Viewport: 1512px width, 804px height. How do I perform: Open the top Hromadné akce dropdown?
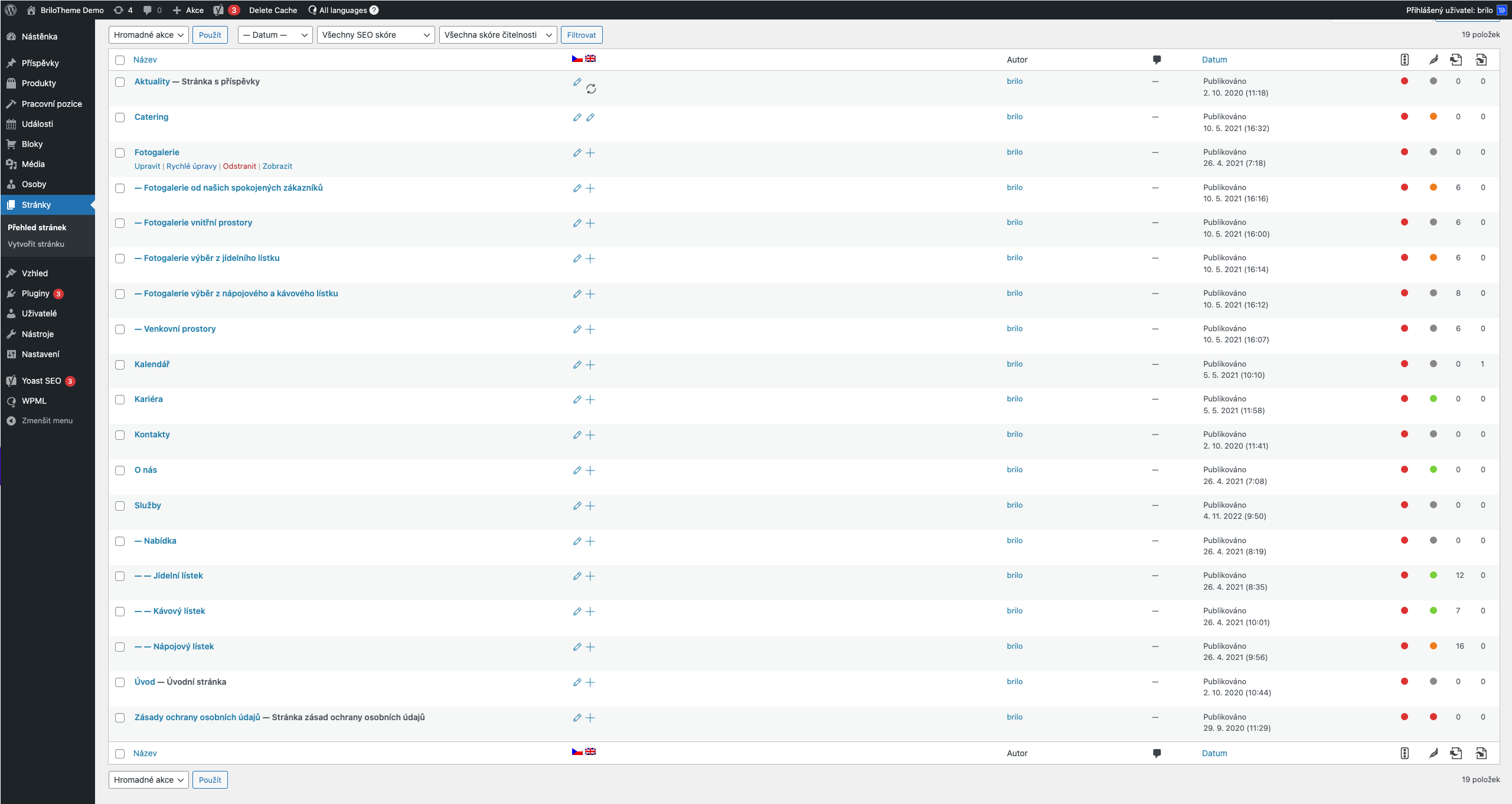pyautogui.click(x=149, y=35)
